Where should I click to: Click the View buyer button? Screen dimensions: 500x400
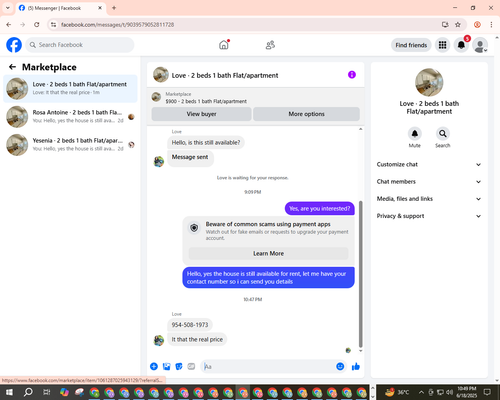[201, 114]
